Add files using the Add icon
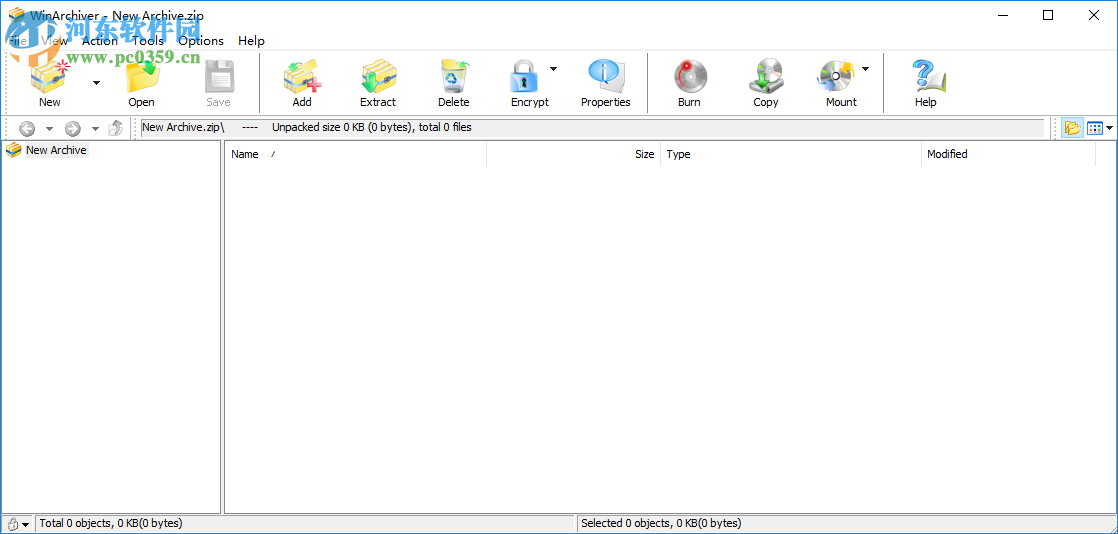The height and width of the screenshot is (534, 1118). click(302, 77)
